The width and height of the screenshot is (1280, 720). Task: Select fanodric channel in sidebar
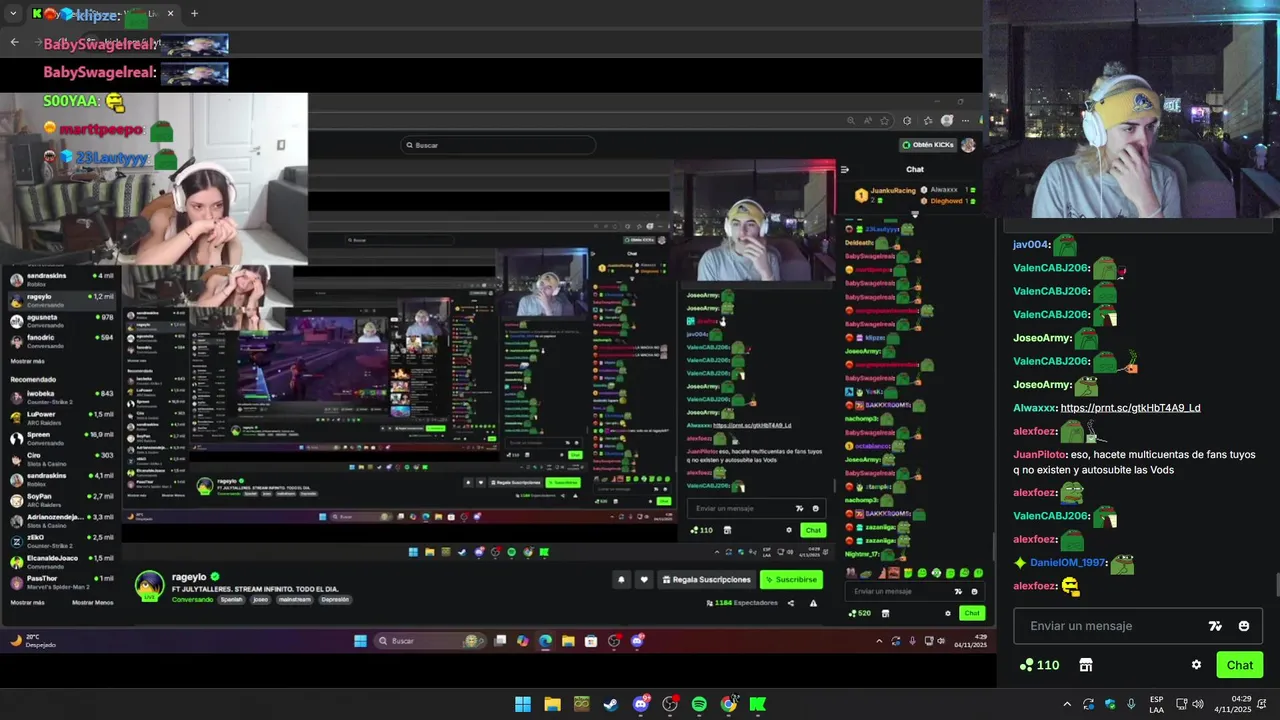(61, 341)
